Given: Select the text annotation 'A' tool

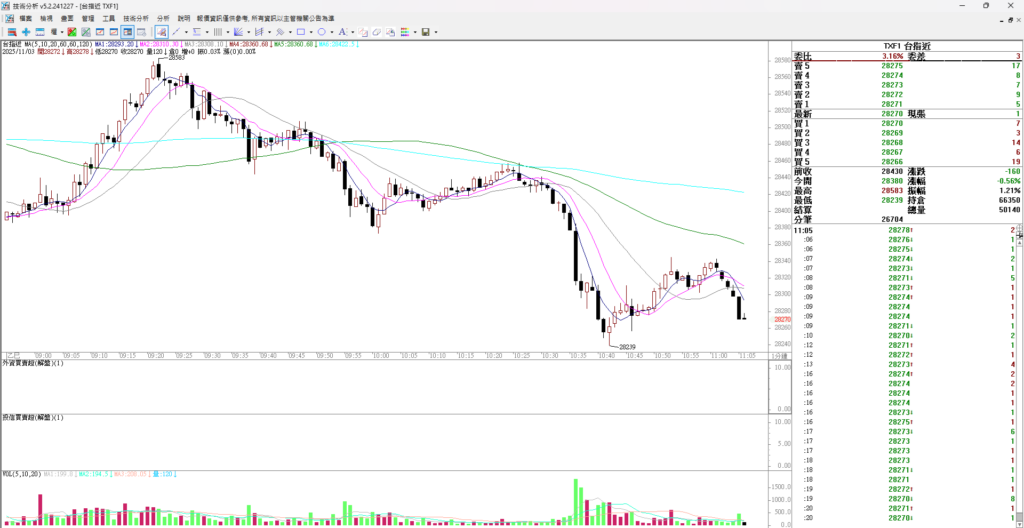Looking at the screenshot, I should pos(342,32).
